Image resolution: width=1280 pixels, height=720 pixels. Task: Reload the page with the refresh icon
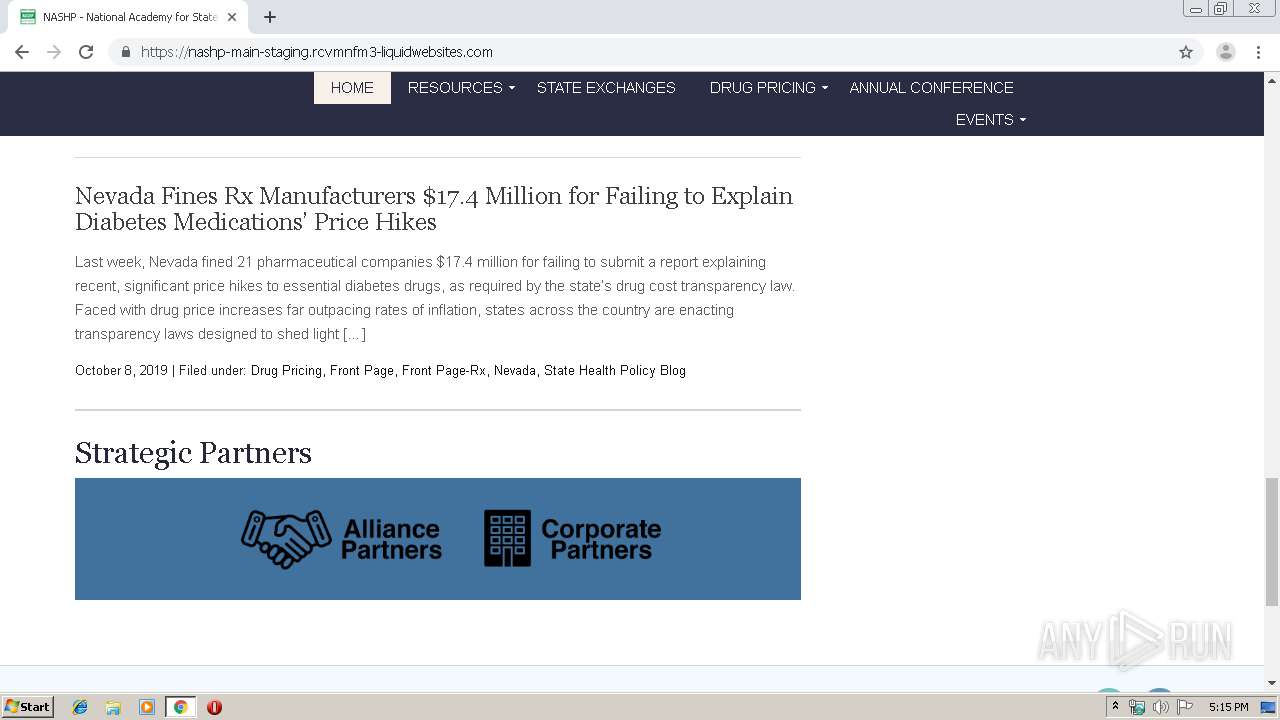click(x=86, y=52)
